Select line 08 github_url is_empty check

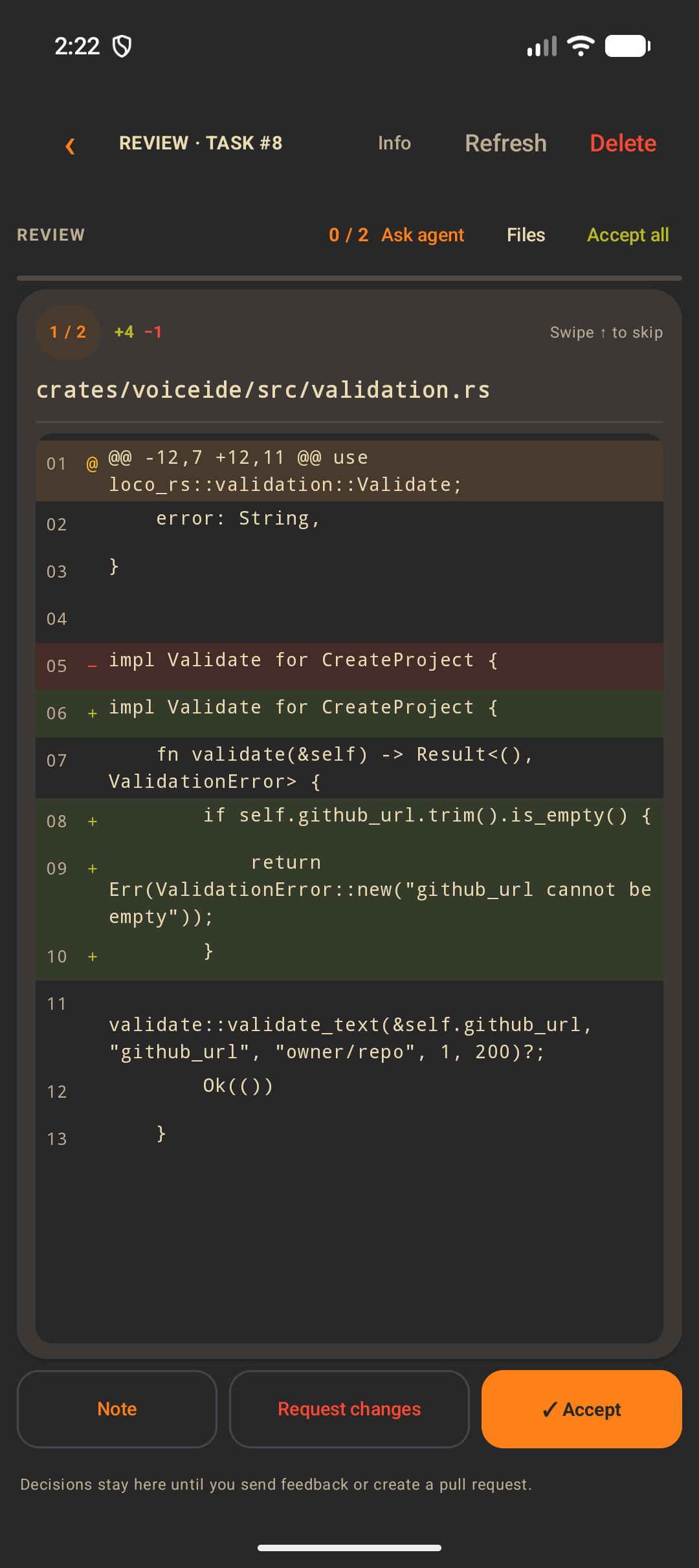(x=349, y=822)
